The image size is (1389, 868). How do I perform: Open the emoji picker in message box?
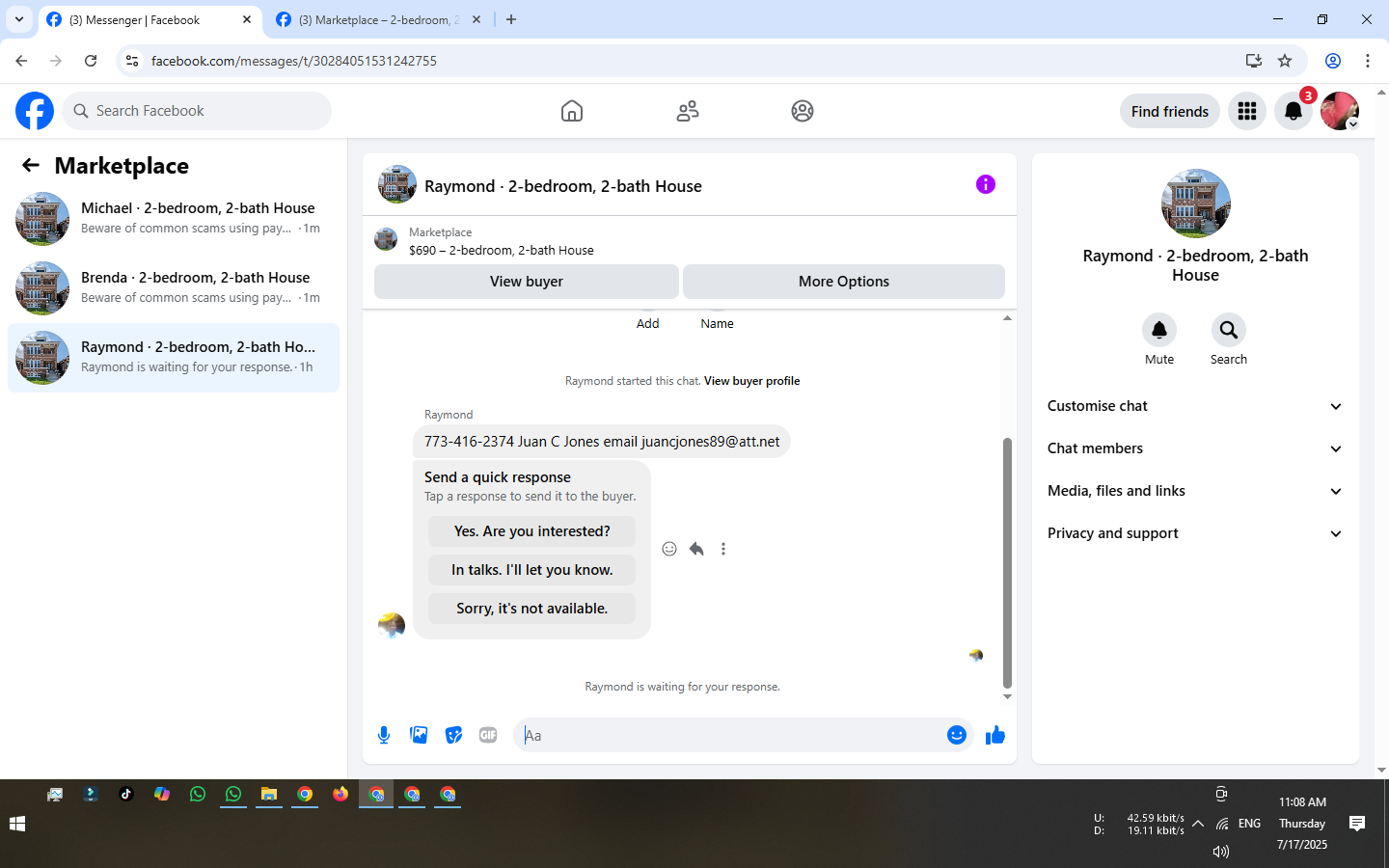tap(956, 735)
